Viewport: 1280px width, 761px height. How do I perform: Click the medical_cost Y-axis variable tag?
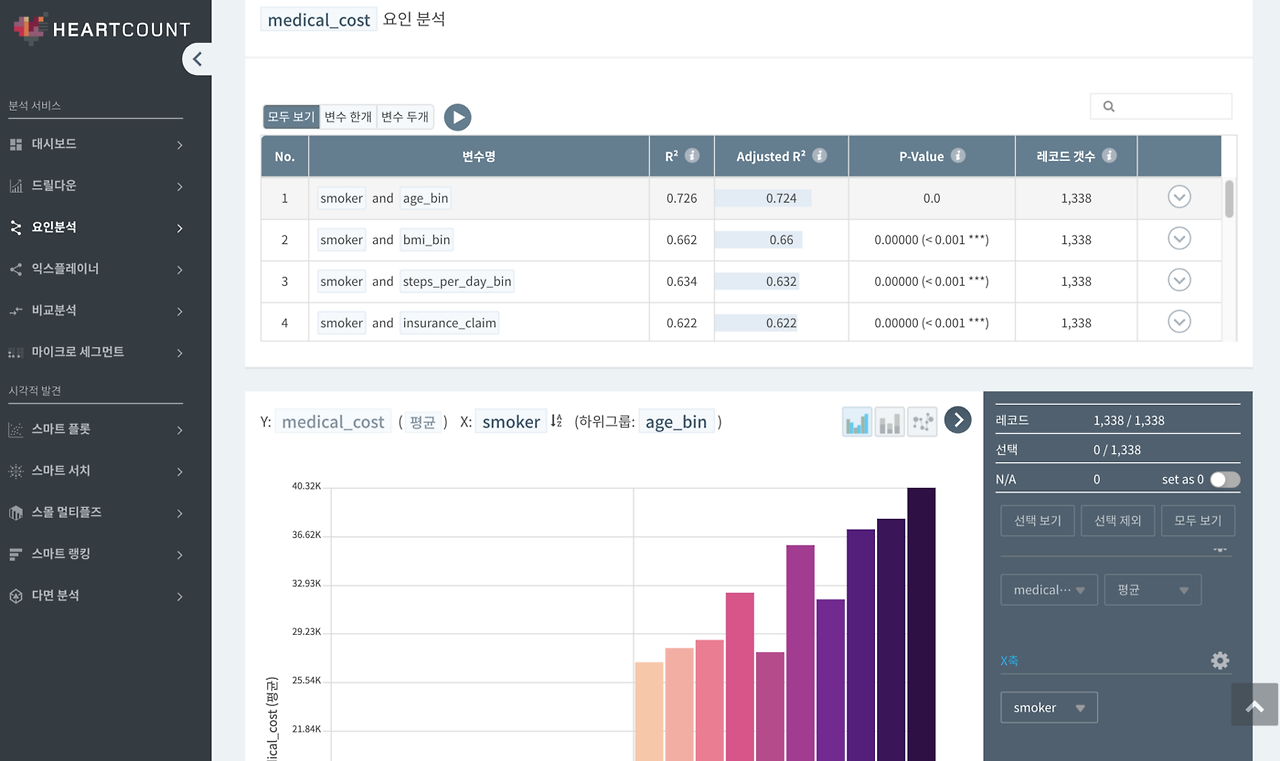pyautogui.click(x=333, y=422)
